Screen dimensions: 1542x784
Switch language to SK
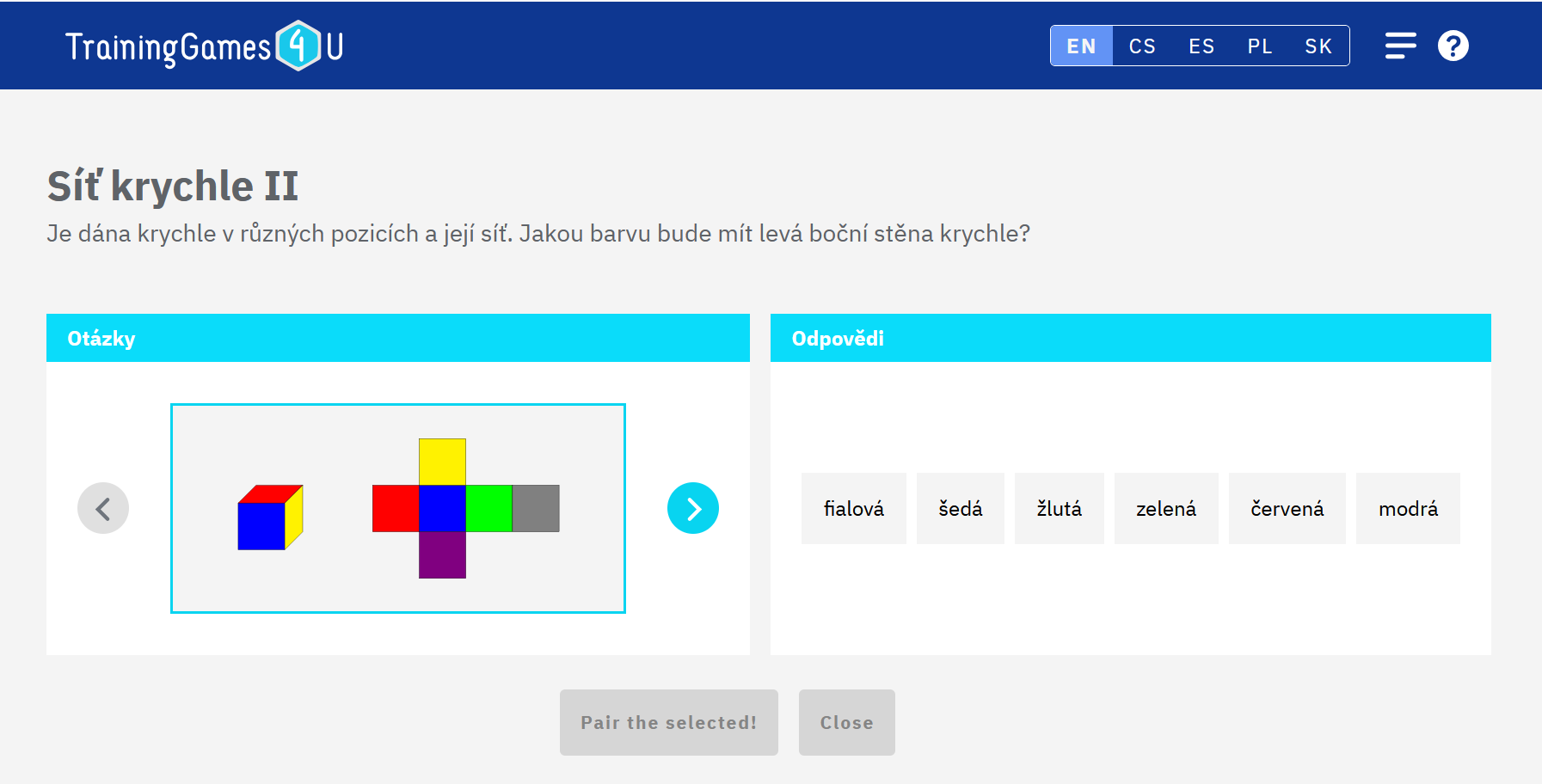tap(1318, 46)
